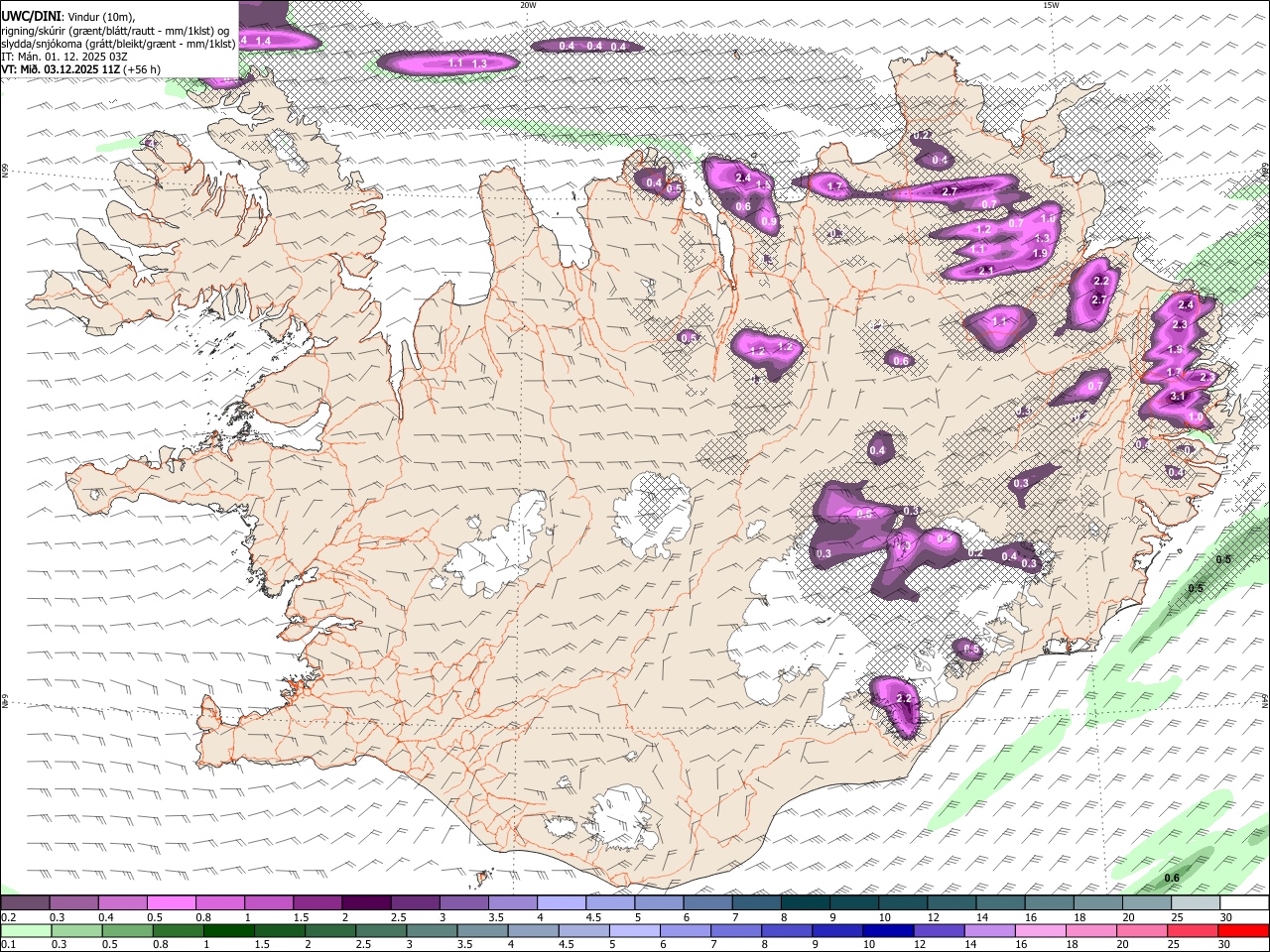1270x952 pixels.
Task: Click the '0.1' label under the bottom legend row
Action: point(8,945)
